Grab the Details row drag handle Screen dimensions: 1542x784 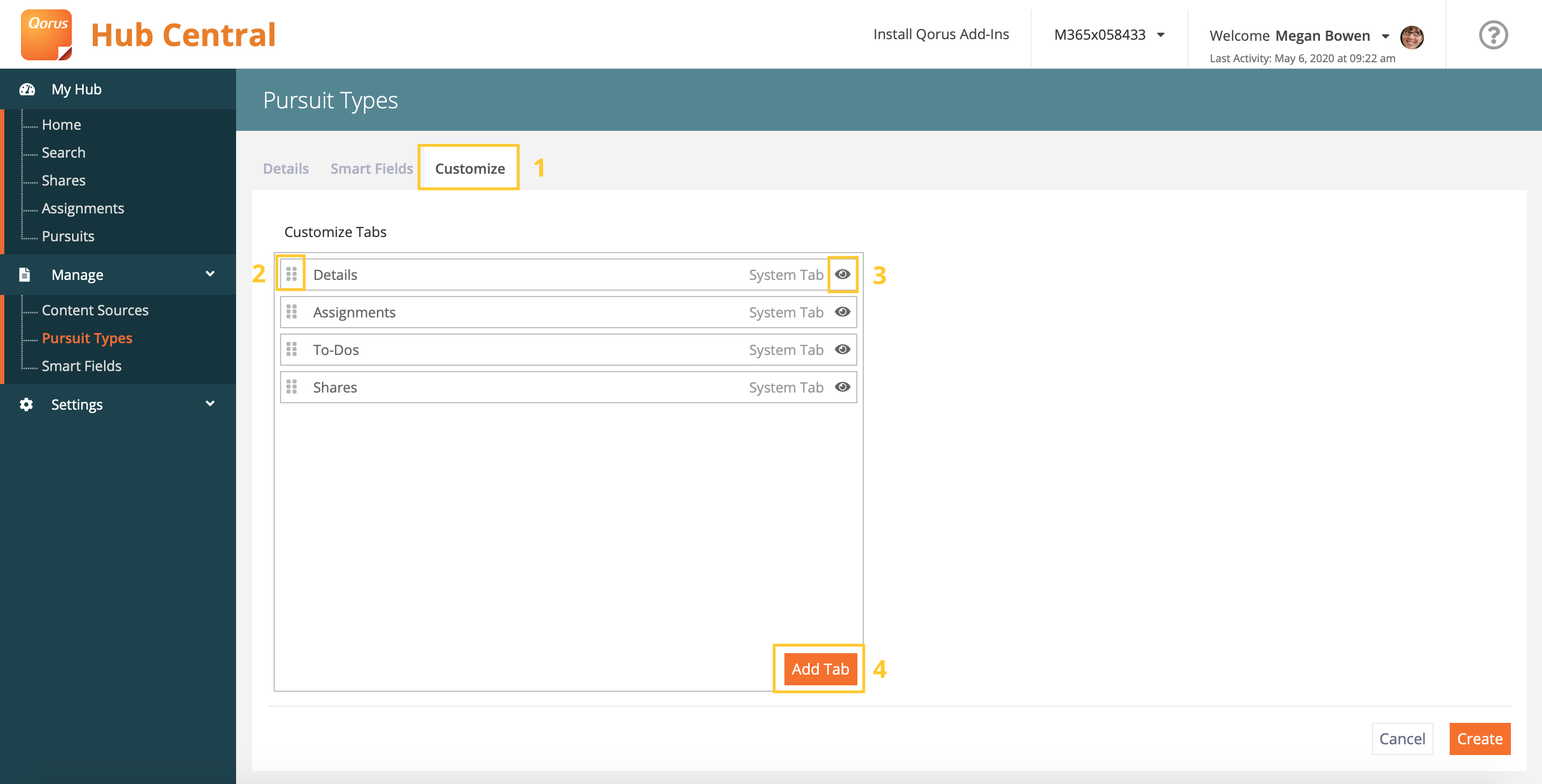(291, 274)
